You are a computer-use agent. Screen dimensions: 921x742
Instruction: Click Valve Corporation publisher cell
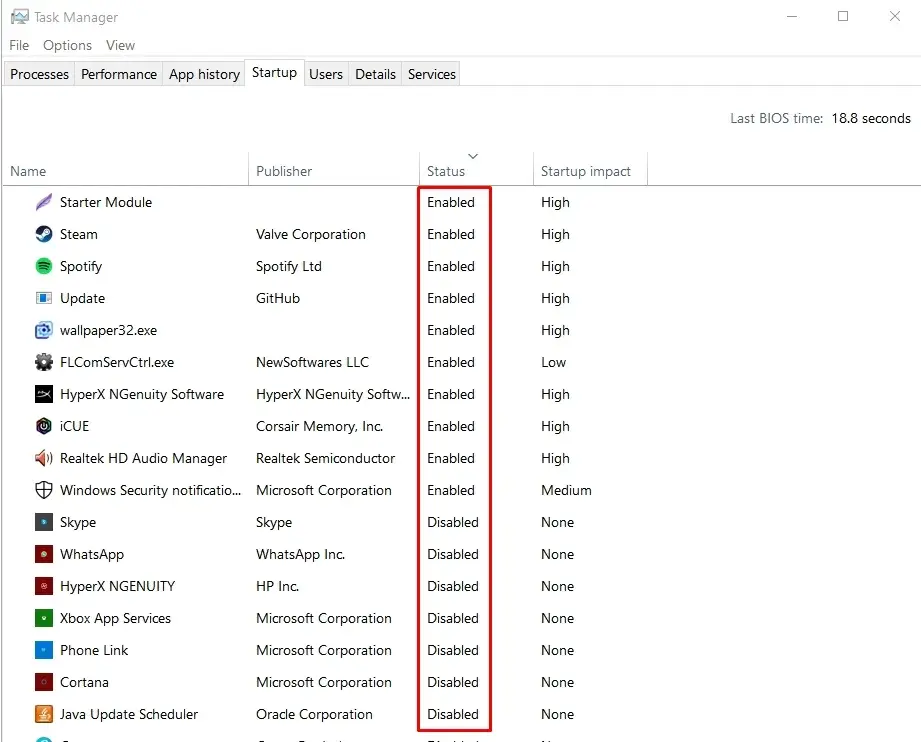pyautogui.click(x=311, y=234)
